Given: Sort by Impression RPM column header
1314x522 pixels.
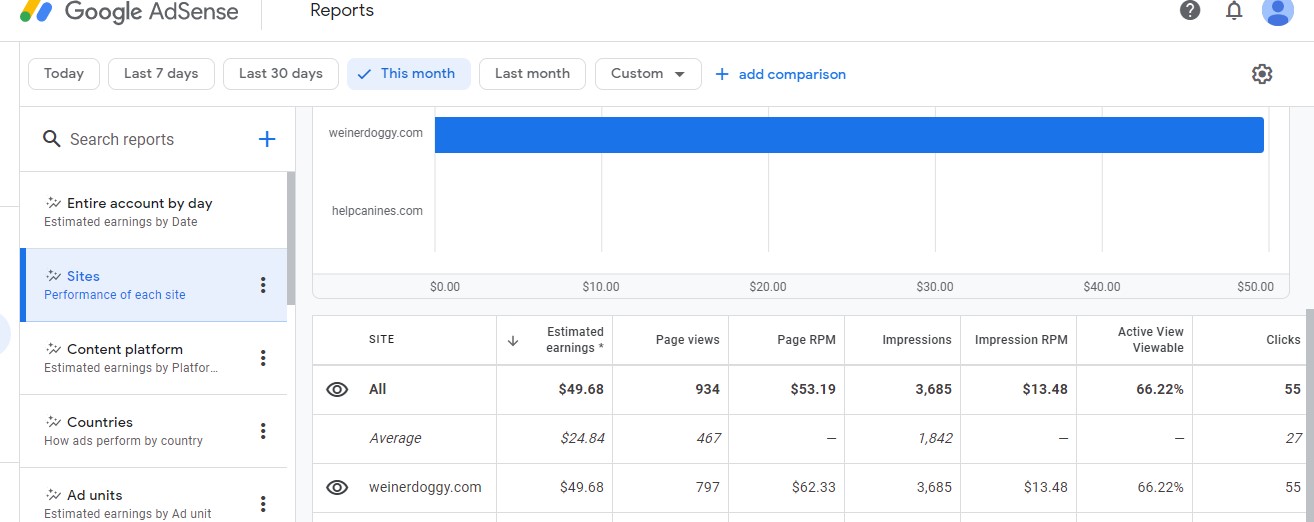Looking at the screenshot, I should (1021, 340).
